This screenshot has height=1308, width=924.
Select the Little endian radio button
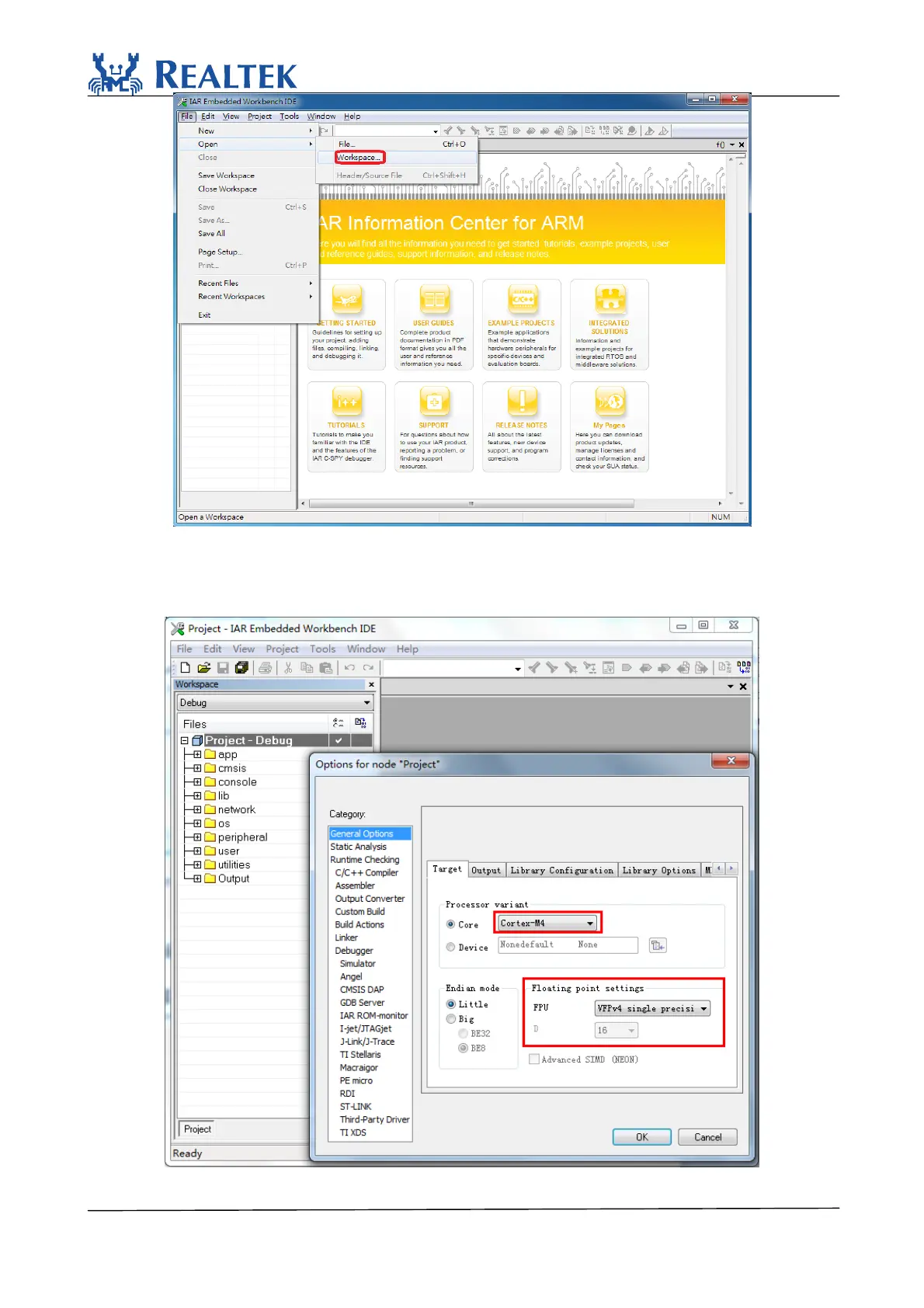[450, 1004]
